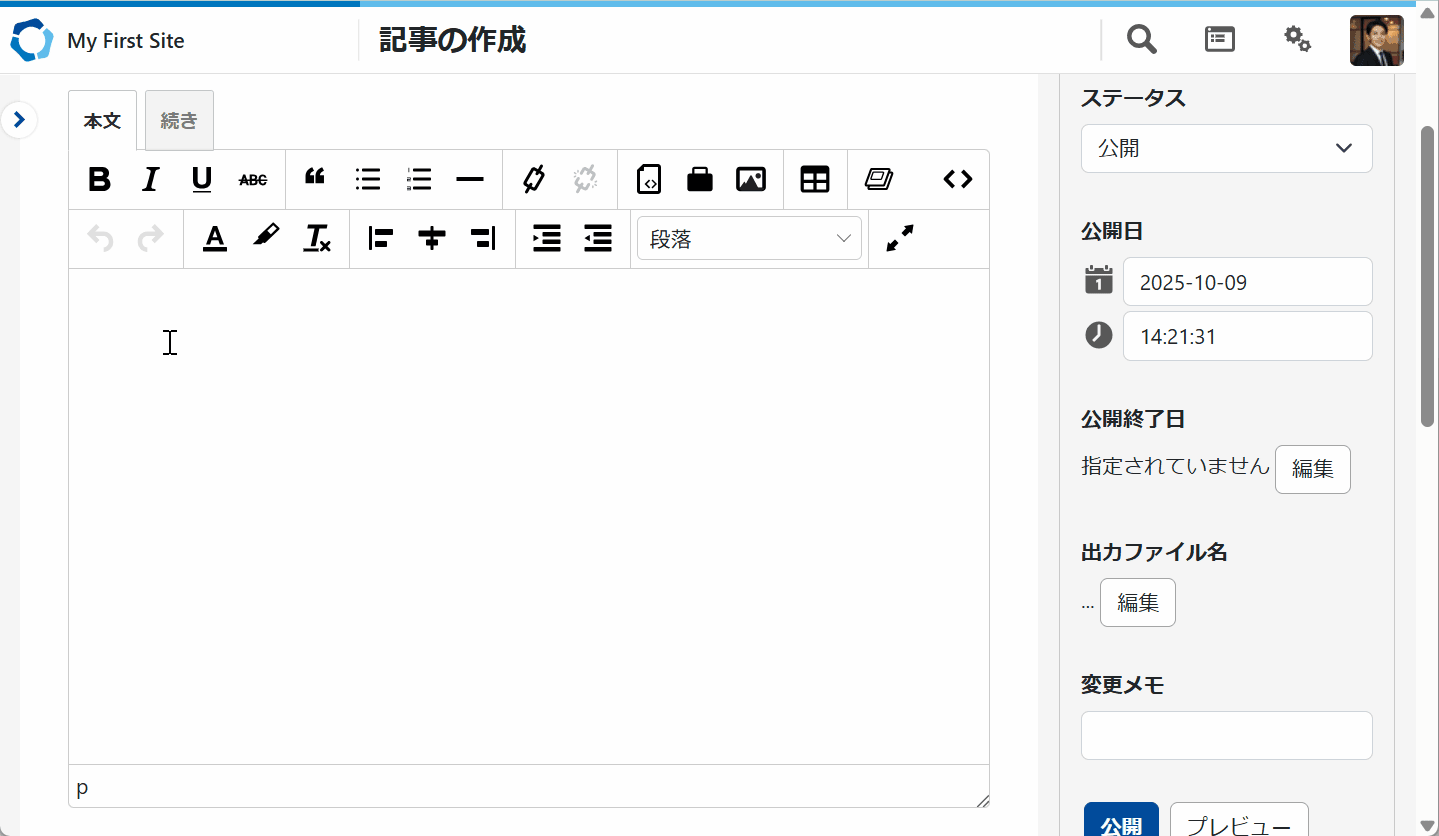Select the 本文 tab
The height and width of the screenshot is (836, 1439).
(x=102, y=121)
